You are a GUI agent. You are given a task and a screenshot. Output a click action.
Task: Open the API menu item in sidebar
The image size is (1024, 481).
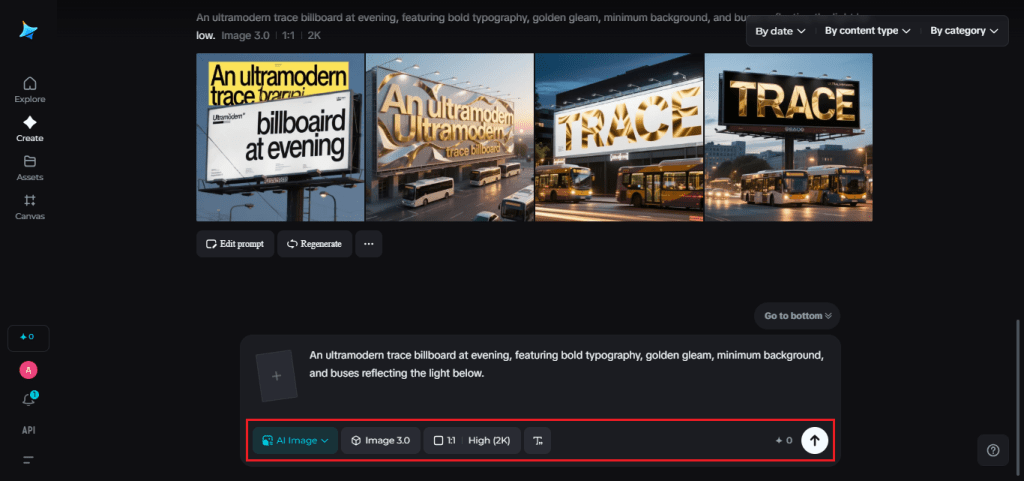[x=29, y=430]
